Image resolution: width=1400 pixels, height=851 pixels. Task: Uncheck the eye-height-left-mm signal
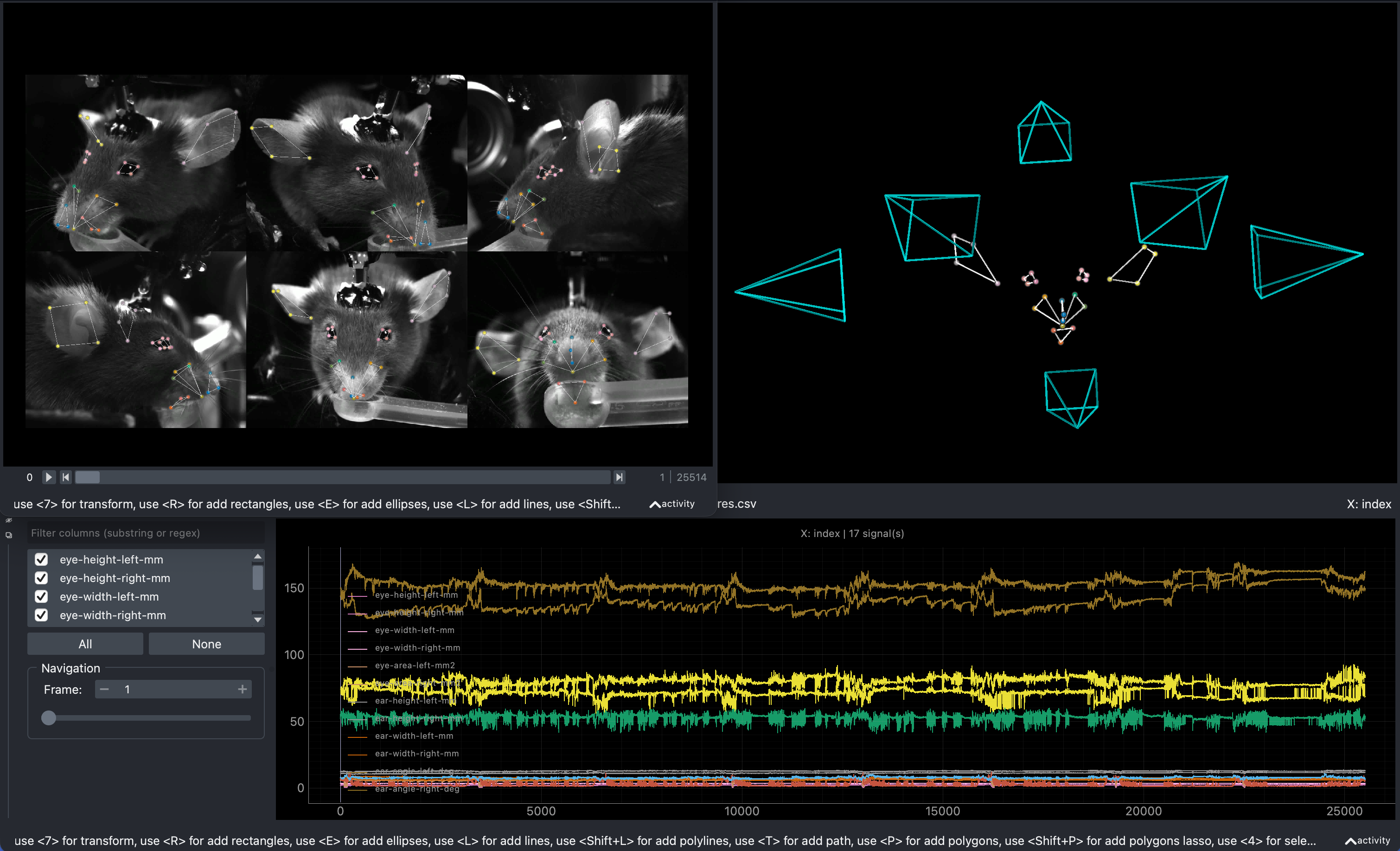tap(41, 559)
